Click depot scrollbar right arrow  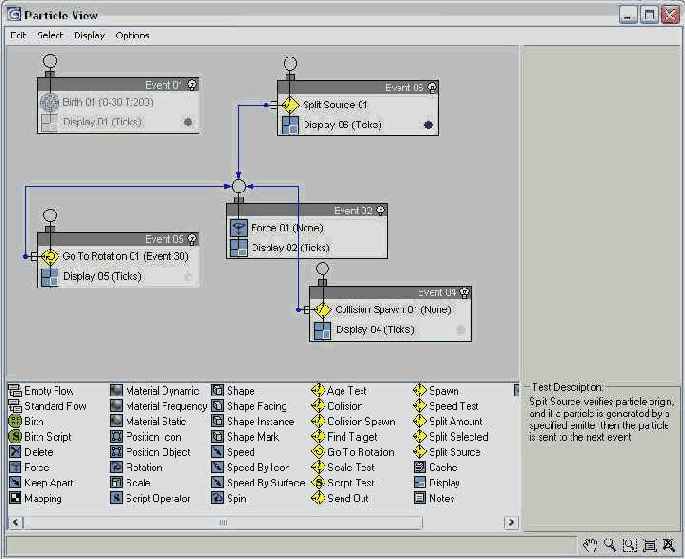coord(511,523)
